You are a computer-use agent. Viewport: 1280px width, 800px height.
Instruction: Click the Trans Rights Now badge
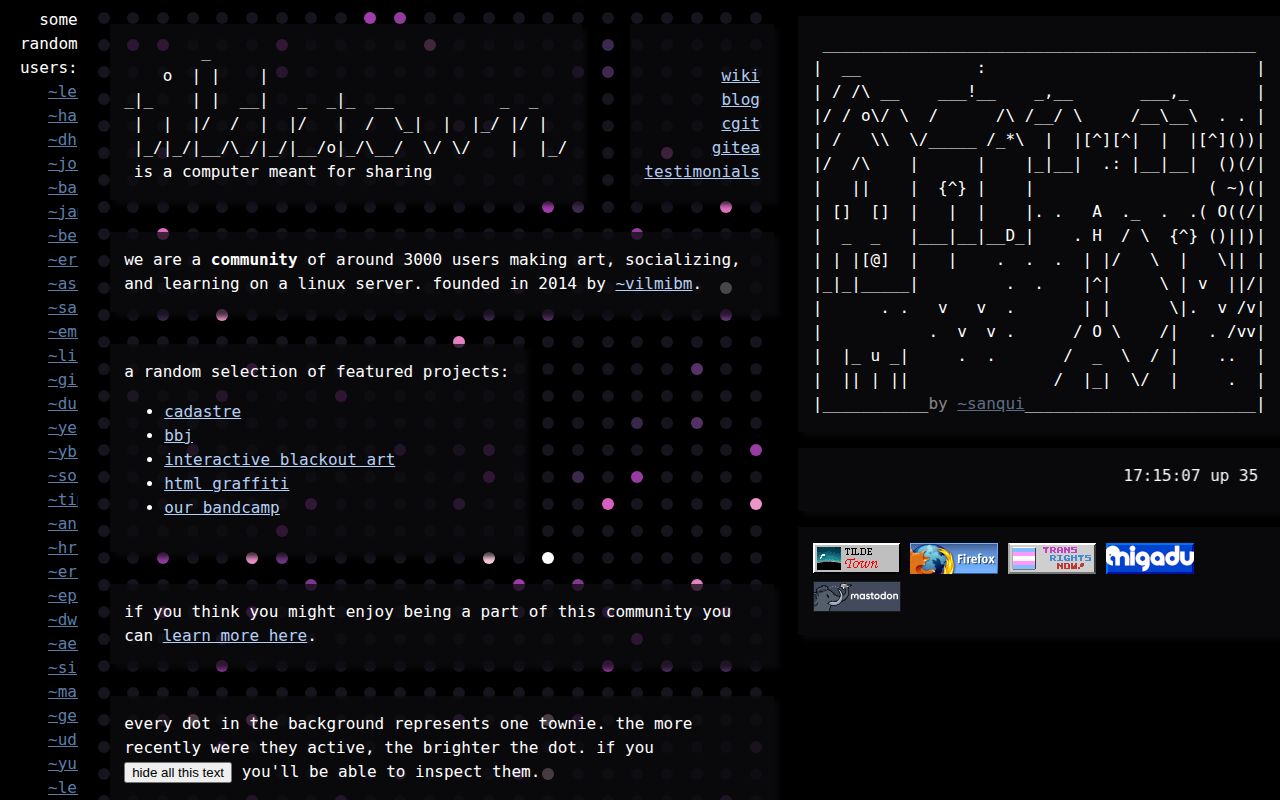click(1051, 558)
